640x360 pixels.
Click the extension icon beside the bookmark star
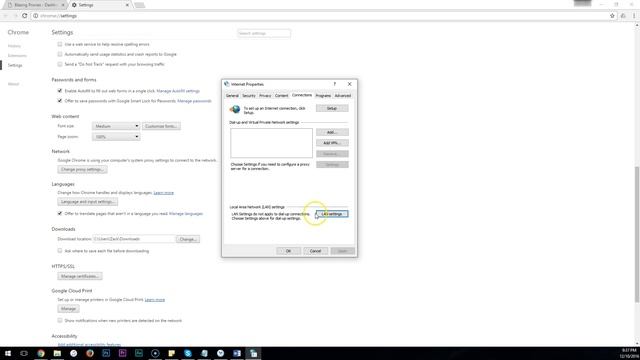pos(623,16)
